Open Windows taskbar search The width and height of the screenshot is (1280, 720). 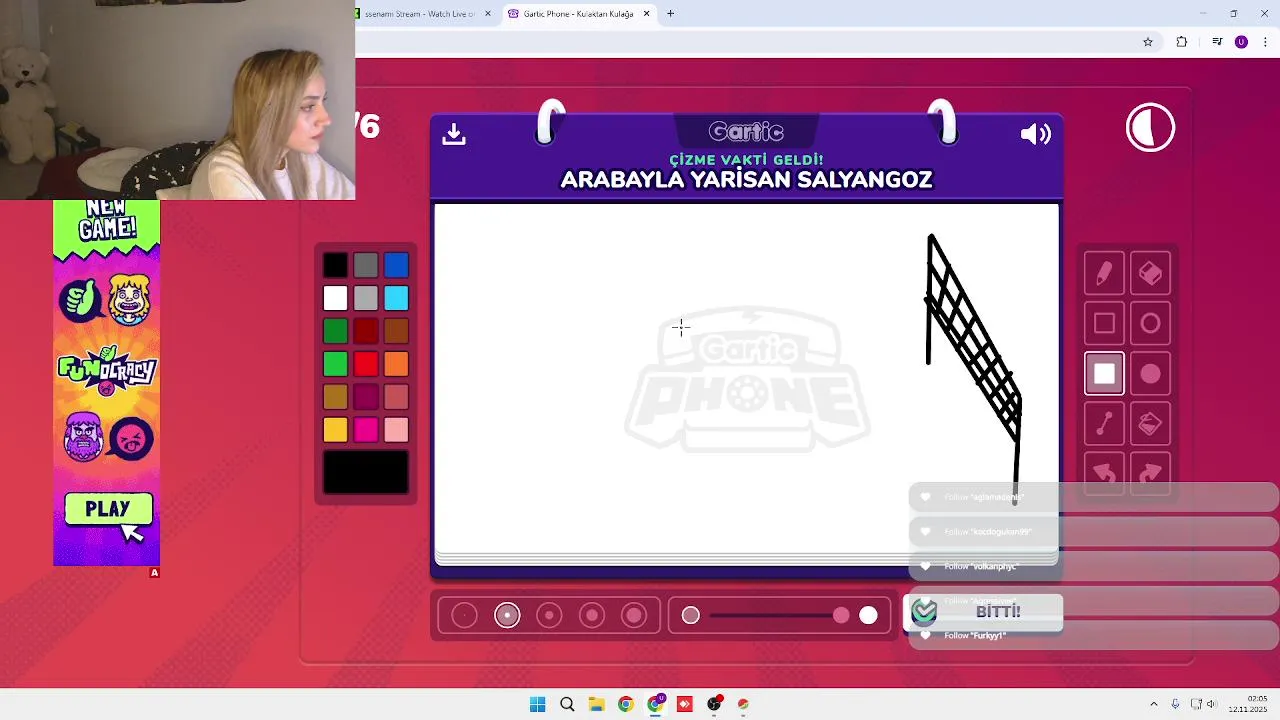pyautogui.click(x=567, y=704)
